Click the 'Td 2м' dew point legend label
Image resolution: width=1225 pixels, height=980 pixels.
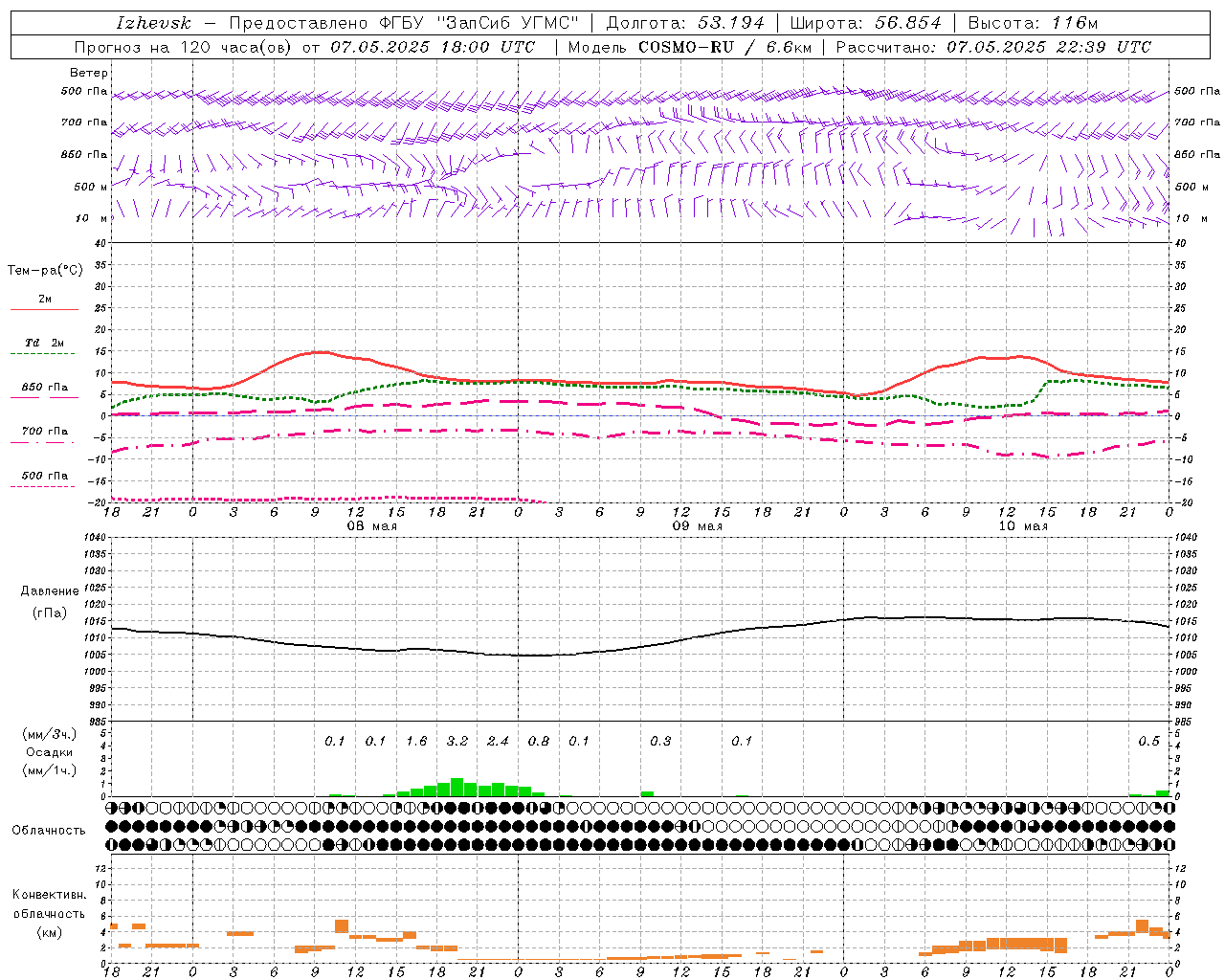pyautogui.click(x=45, y=343)
